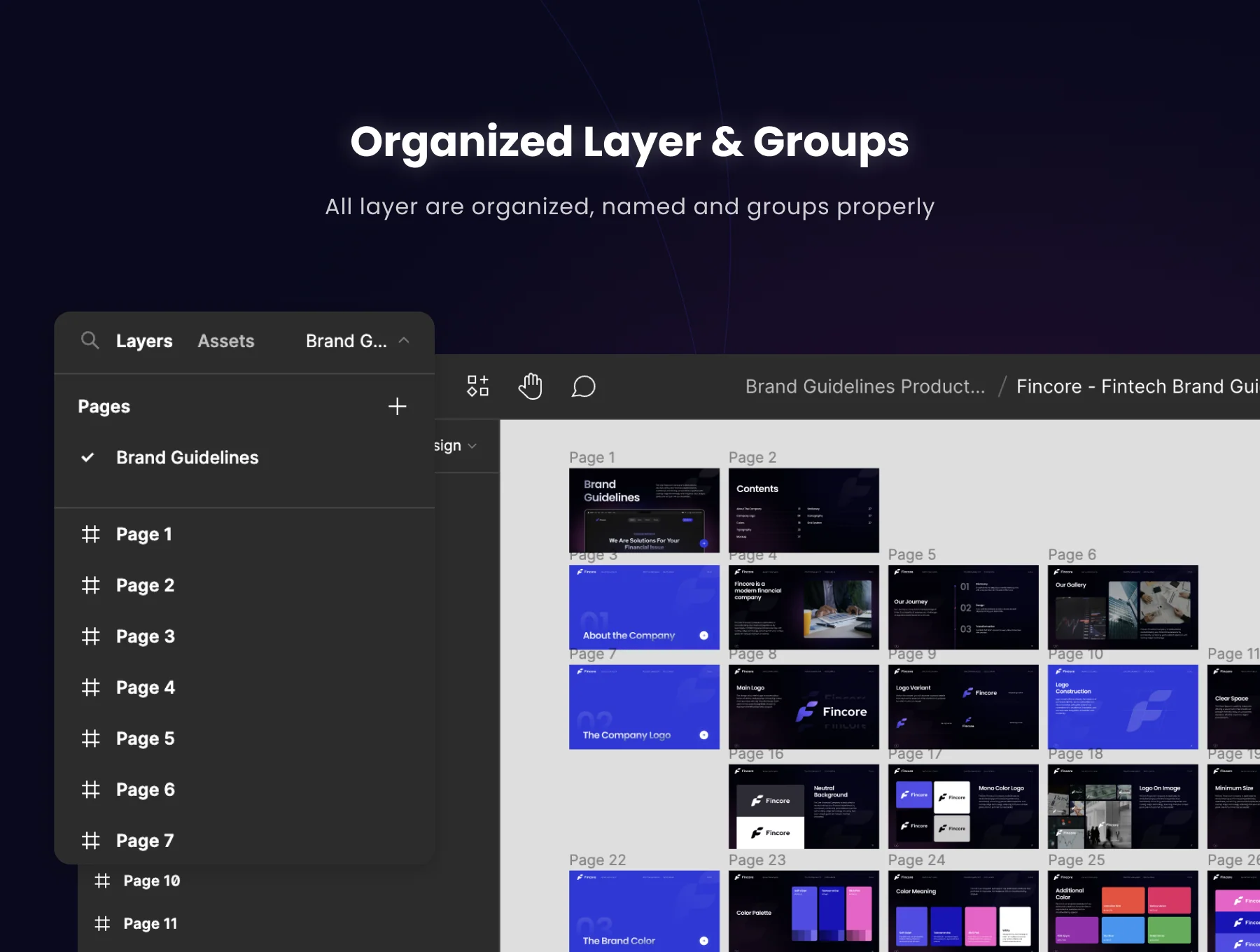This screenshot has height=952, width=1260.
Task: Open the Brand G... page selector
Action: (x=346, y=341)
